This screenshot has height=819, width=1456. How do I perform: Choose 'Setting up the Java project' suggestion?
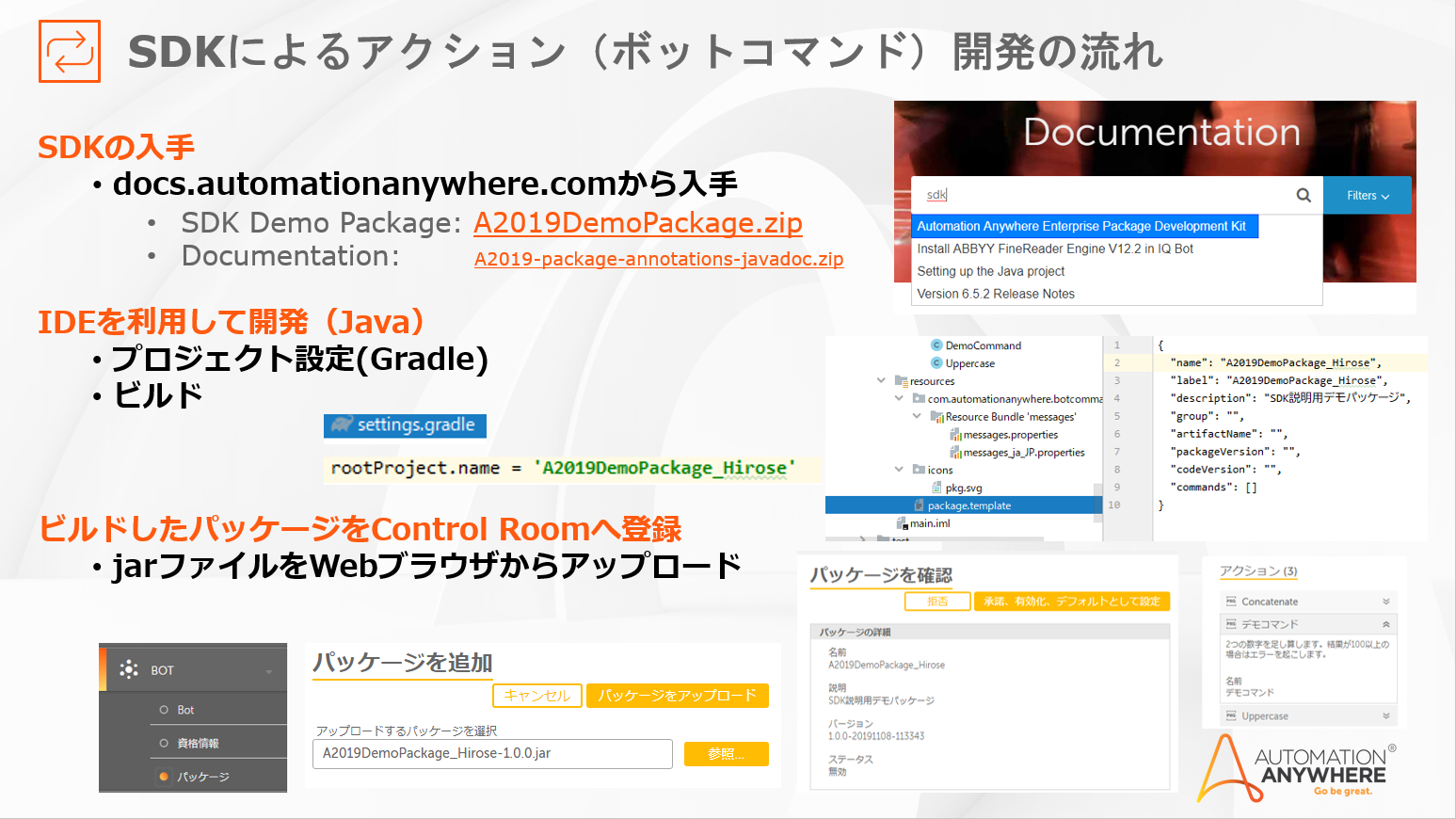click(x=991, y=271)
